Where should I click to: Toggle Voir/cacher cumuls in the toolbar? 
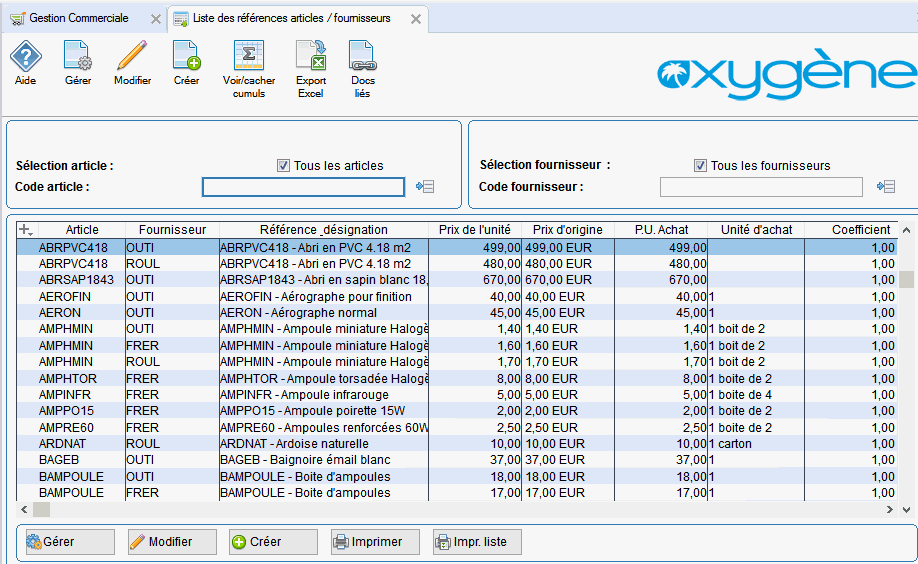249,69
